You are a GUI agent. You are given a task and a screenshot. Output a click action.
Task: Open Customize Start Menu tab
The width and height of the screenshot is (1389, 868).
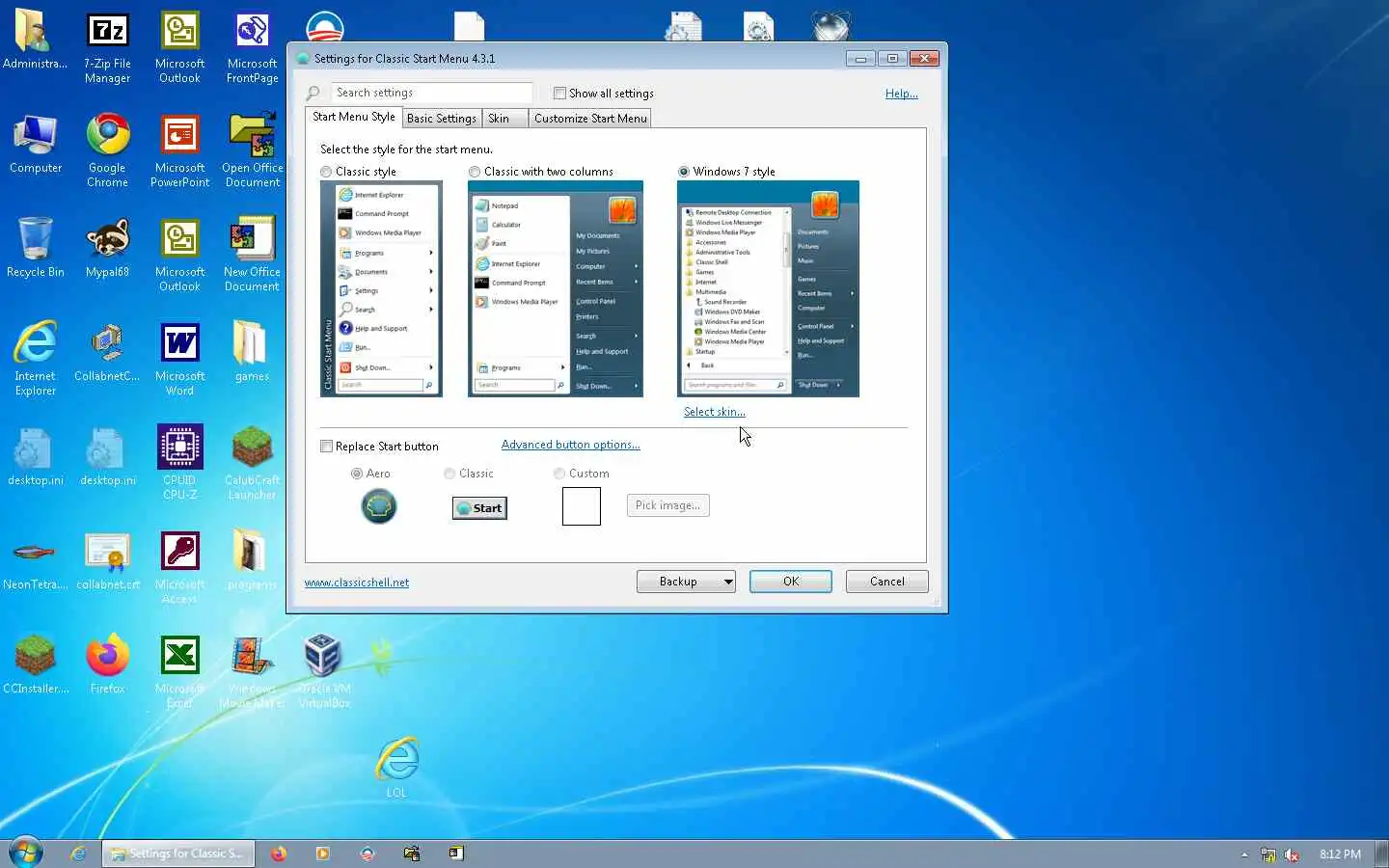point(590,119)
